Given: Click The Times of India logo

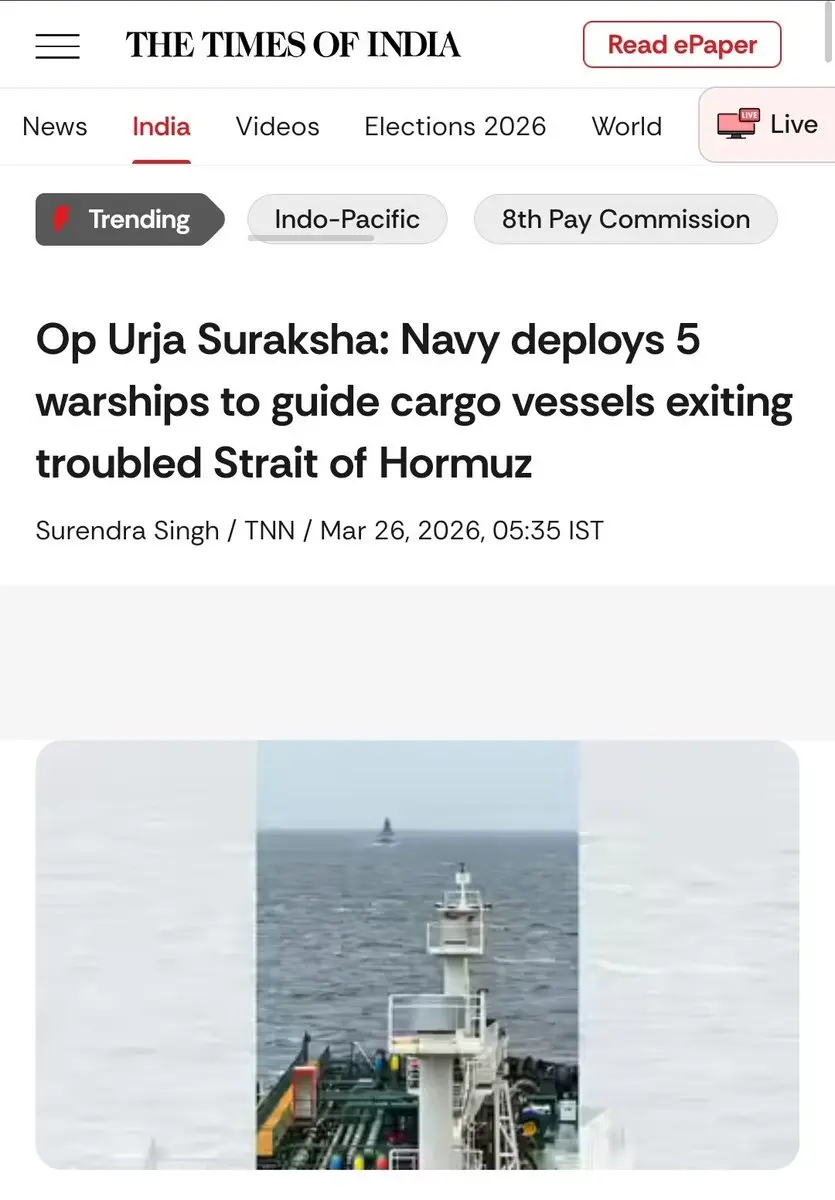Looking at the screenshot, I should (293, 45).
